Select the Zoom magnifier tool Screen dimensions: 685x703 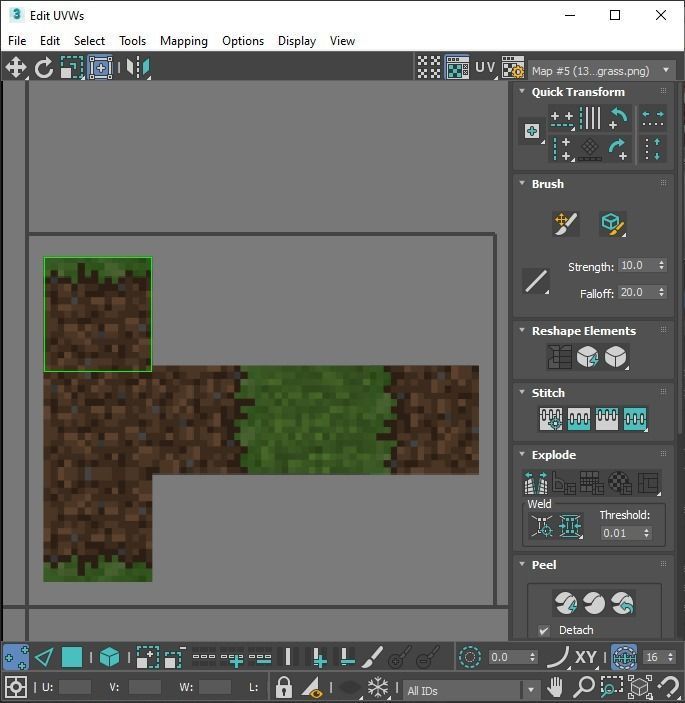tap(584, 687)
